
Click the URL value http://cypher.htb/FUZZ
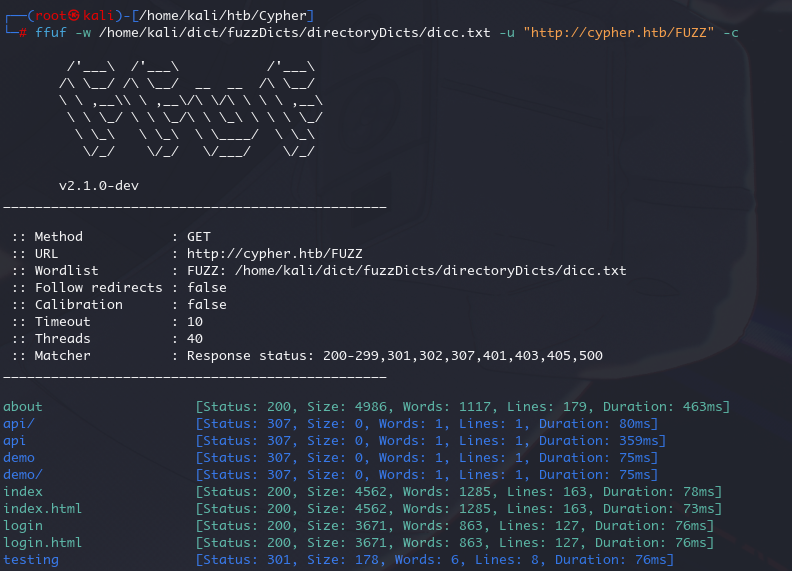[x=275, y=254]
